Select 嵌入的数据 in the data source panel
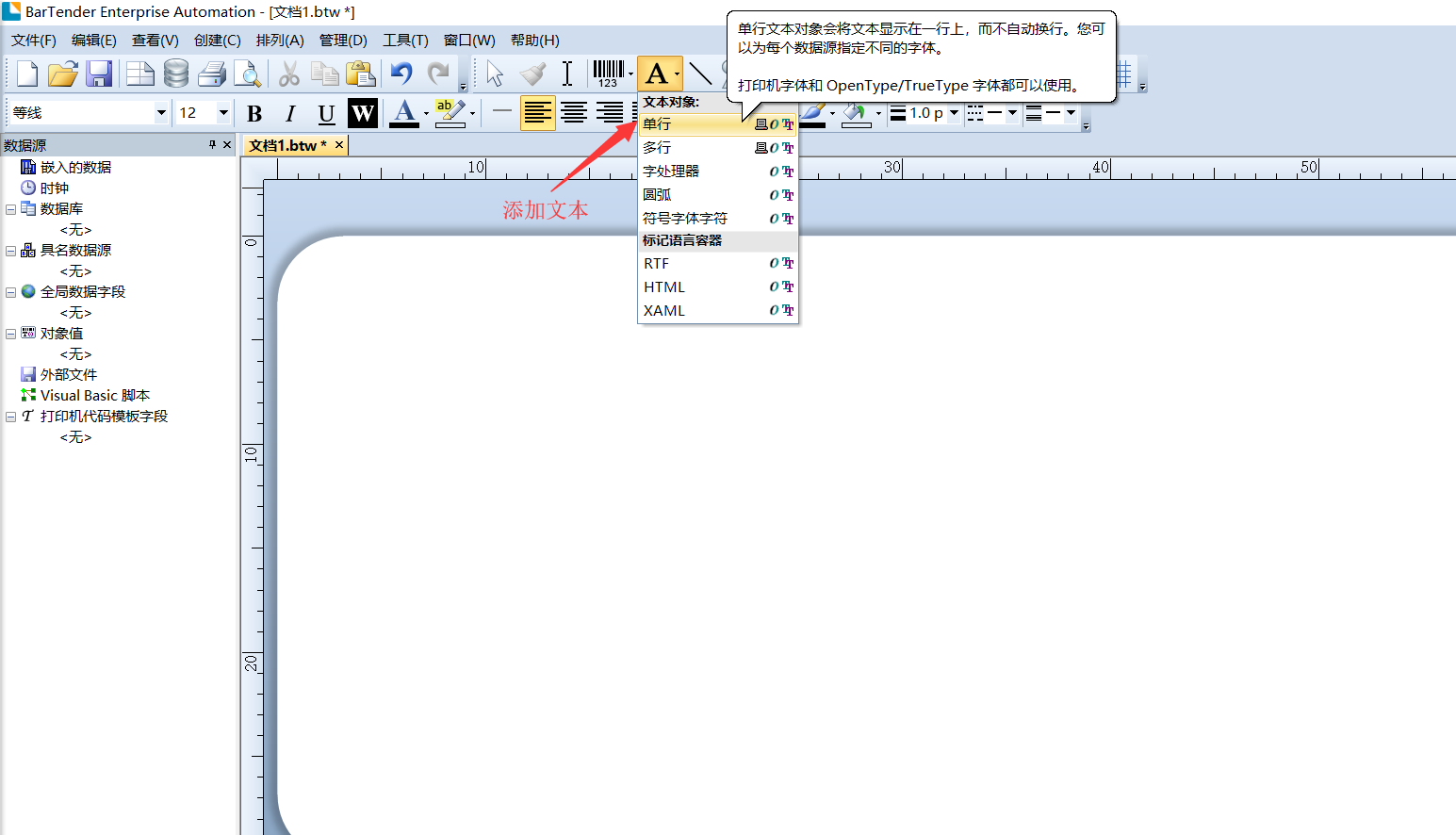Image resolution: width=1456 pixels, height=835 pixels. click(75, 168)
